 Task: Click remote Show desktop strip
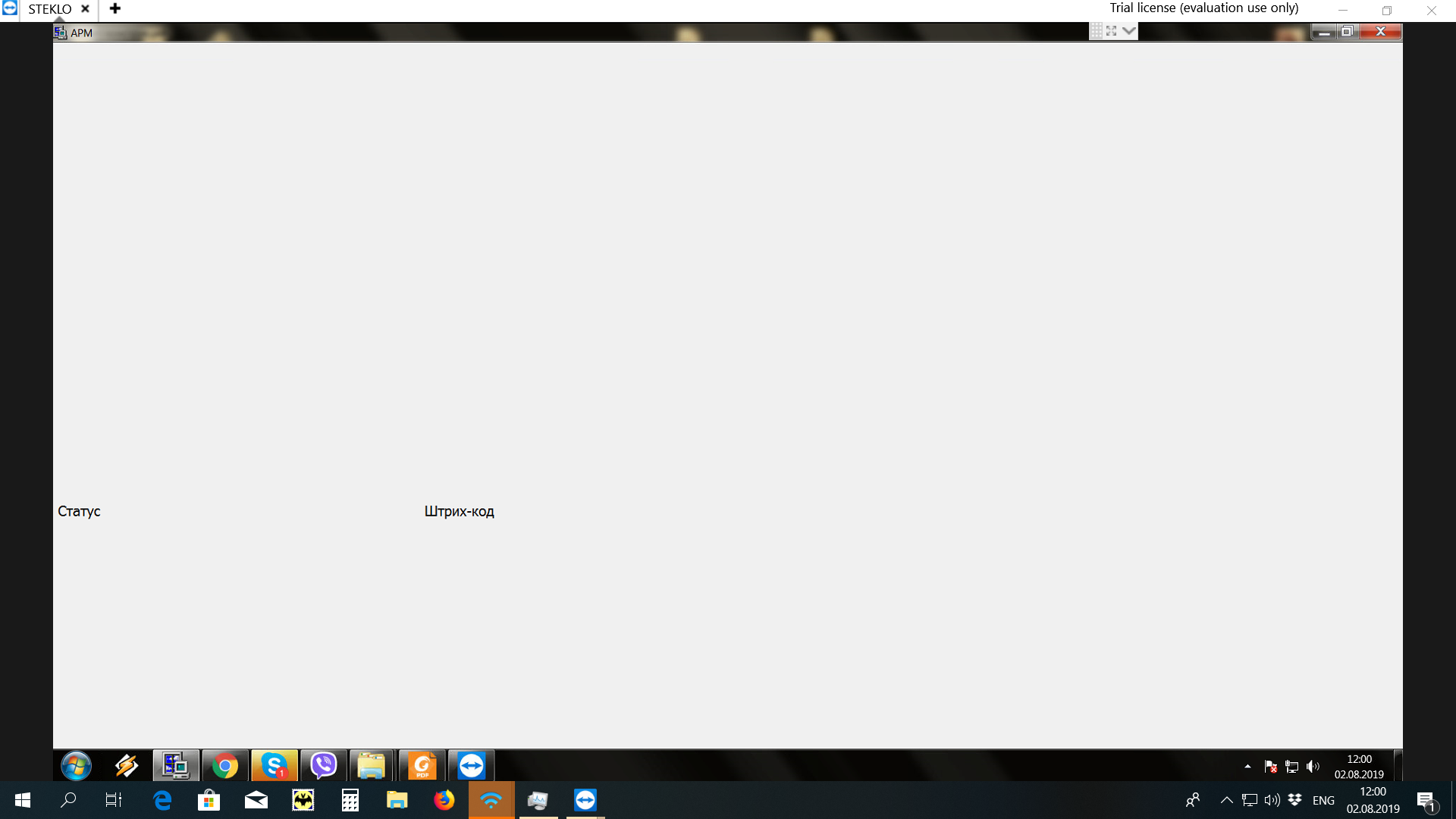tap(1398, 766)
